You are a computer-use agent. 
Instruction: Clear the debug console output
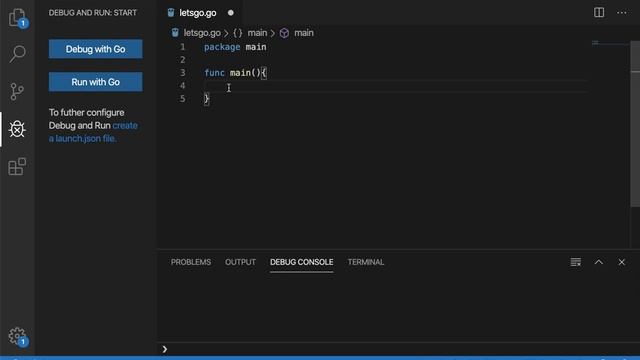[576, 262]
